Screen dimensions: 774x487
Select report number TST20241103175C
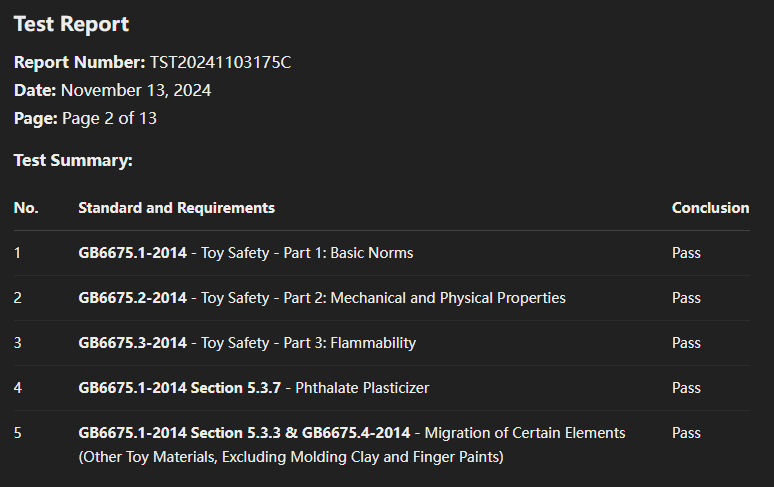[x=220, y=62]
